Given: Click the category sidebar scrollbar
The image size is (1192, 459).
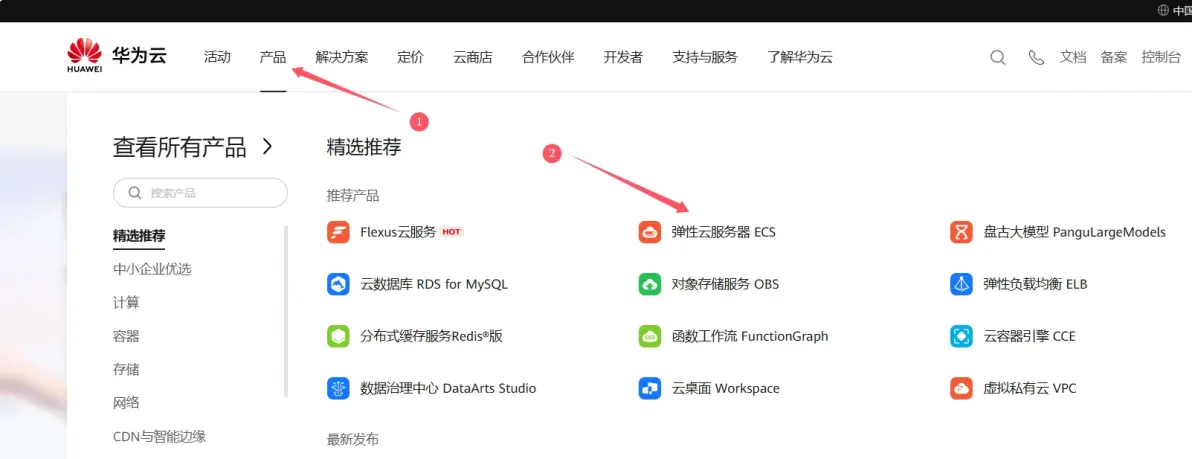Looking at the screenshot, I should tap(286, 311).
